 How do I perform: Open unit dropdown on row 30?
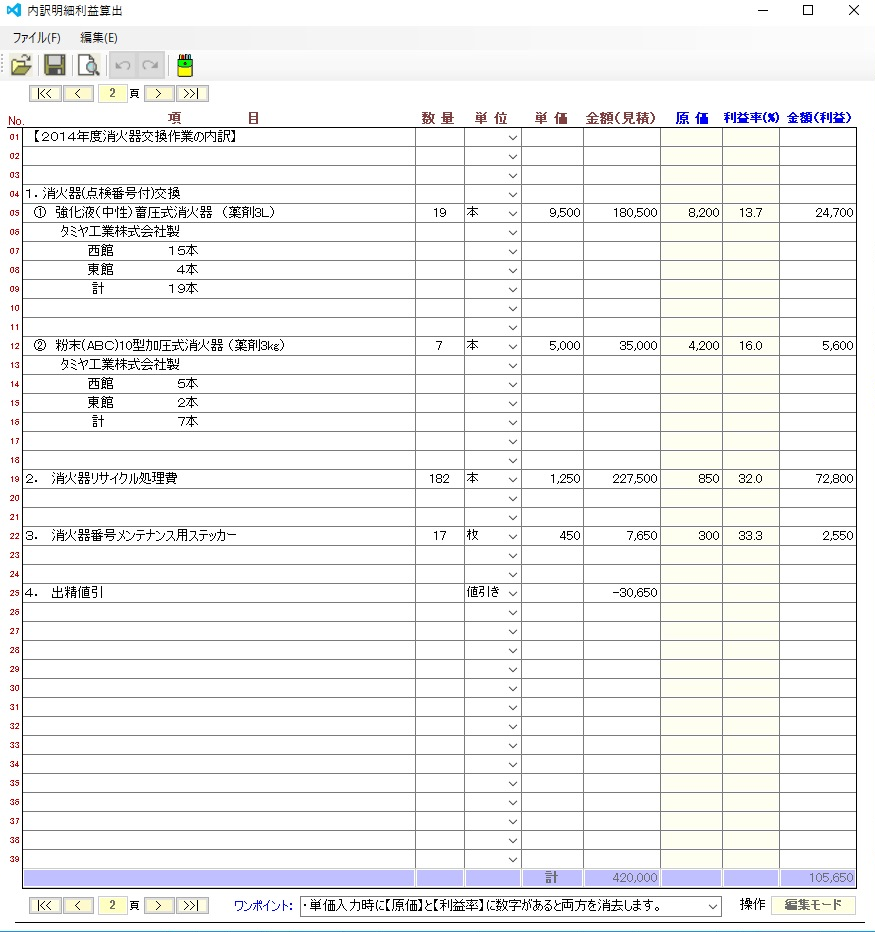[512, 689]
